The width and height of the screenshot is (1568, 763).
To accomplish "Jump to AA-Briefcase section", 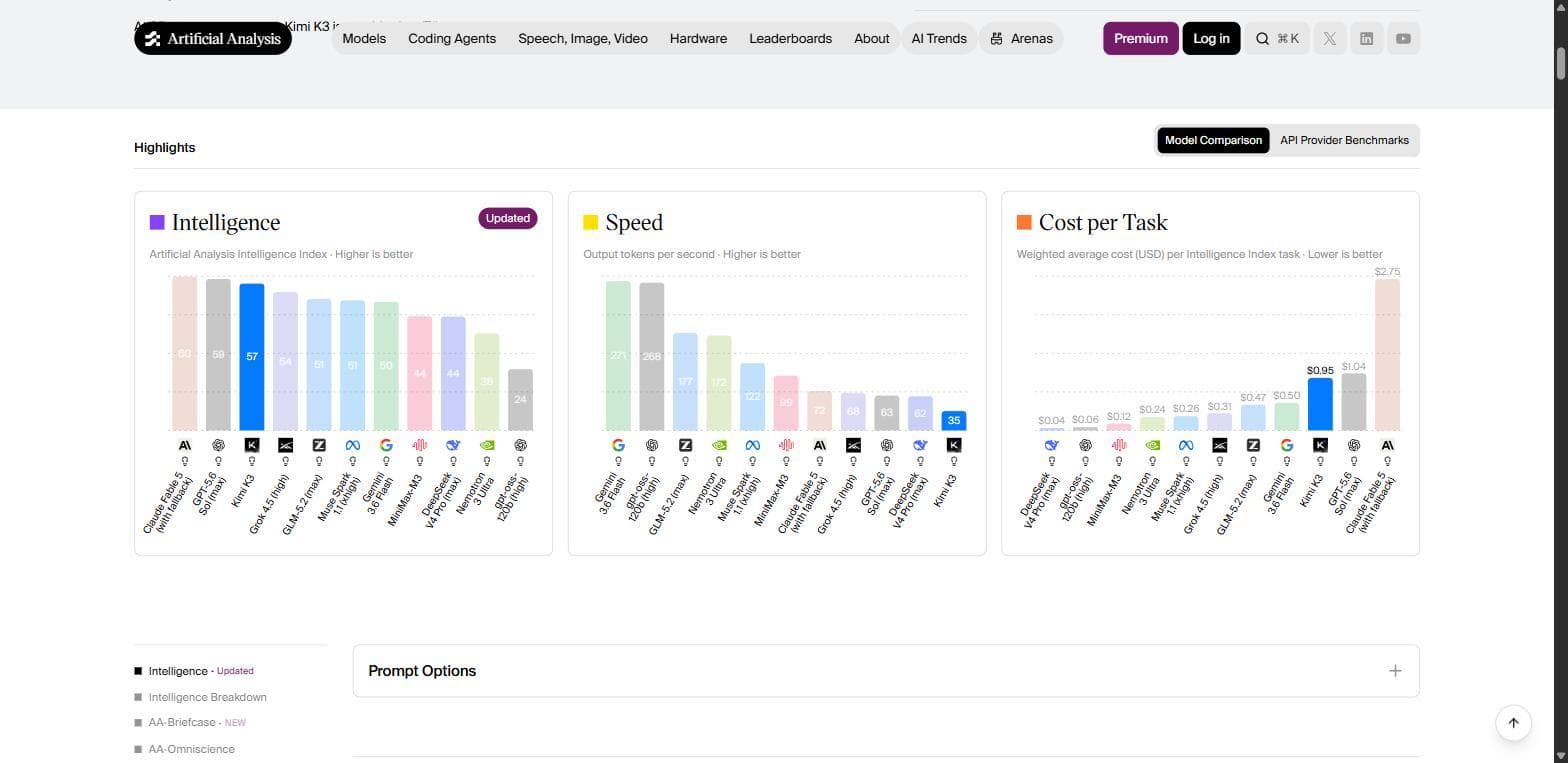I will point(182,722).
